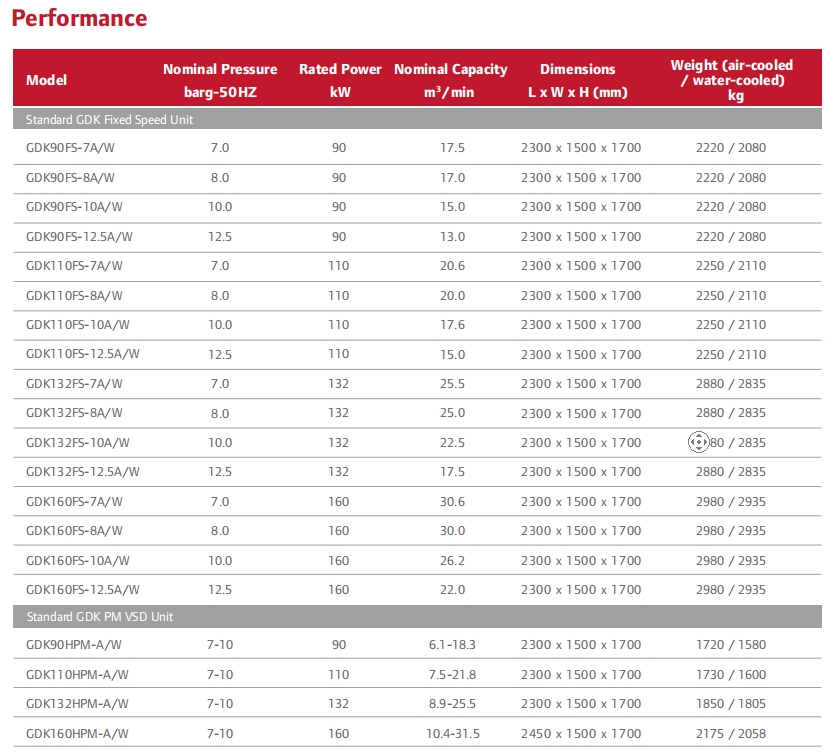The width and height of the screenshot is (833, 752).
Task: Click capacity 30.0 in GDK160FS-8A/W row
Action: [452, 531]
